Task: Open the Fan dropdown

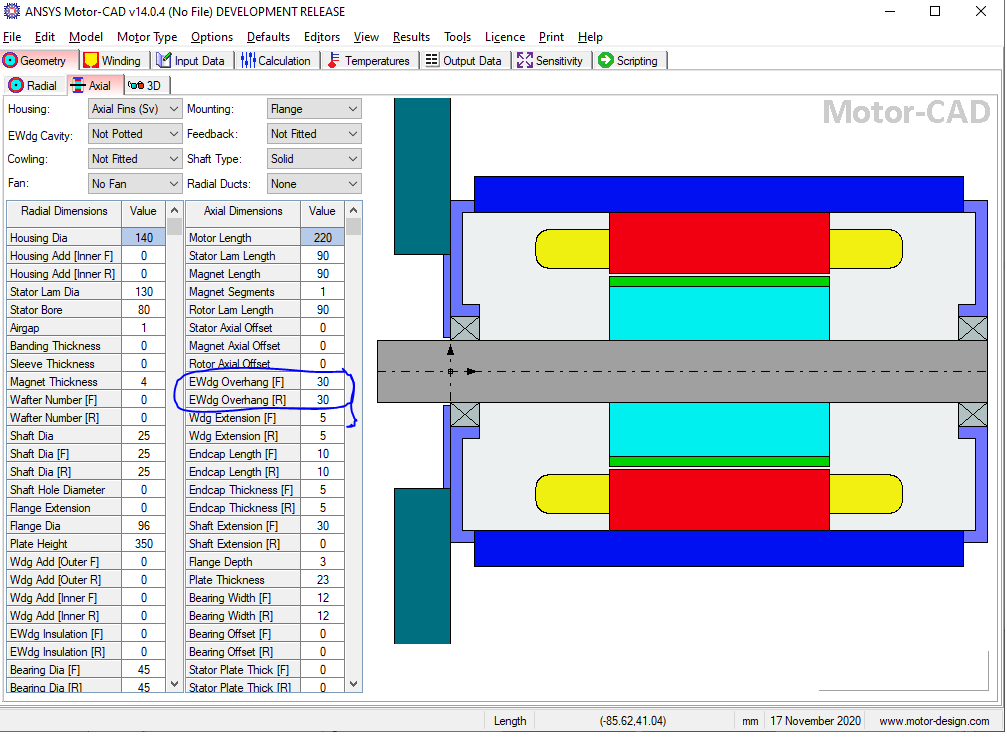Action: click(135, 184)
